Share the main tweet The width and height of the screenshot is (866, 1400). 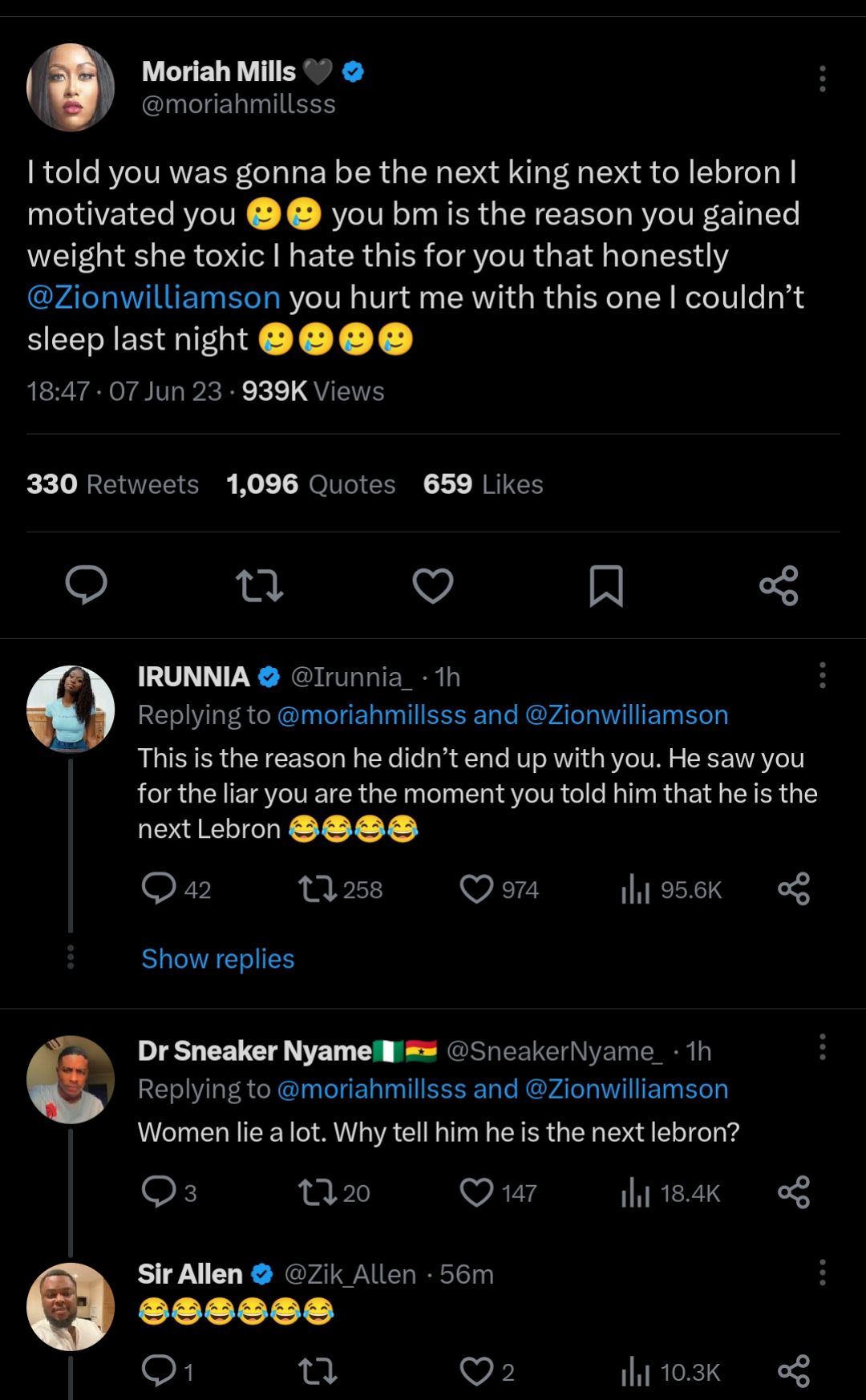779,585
